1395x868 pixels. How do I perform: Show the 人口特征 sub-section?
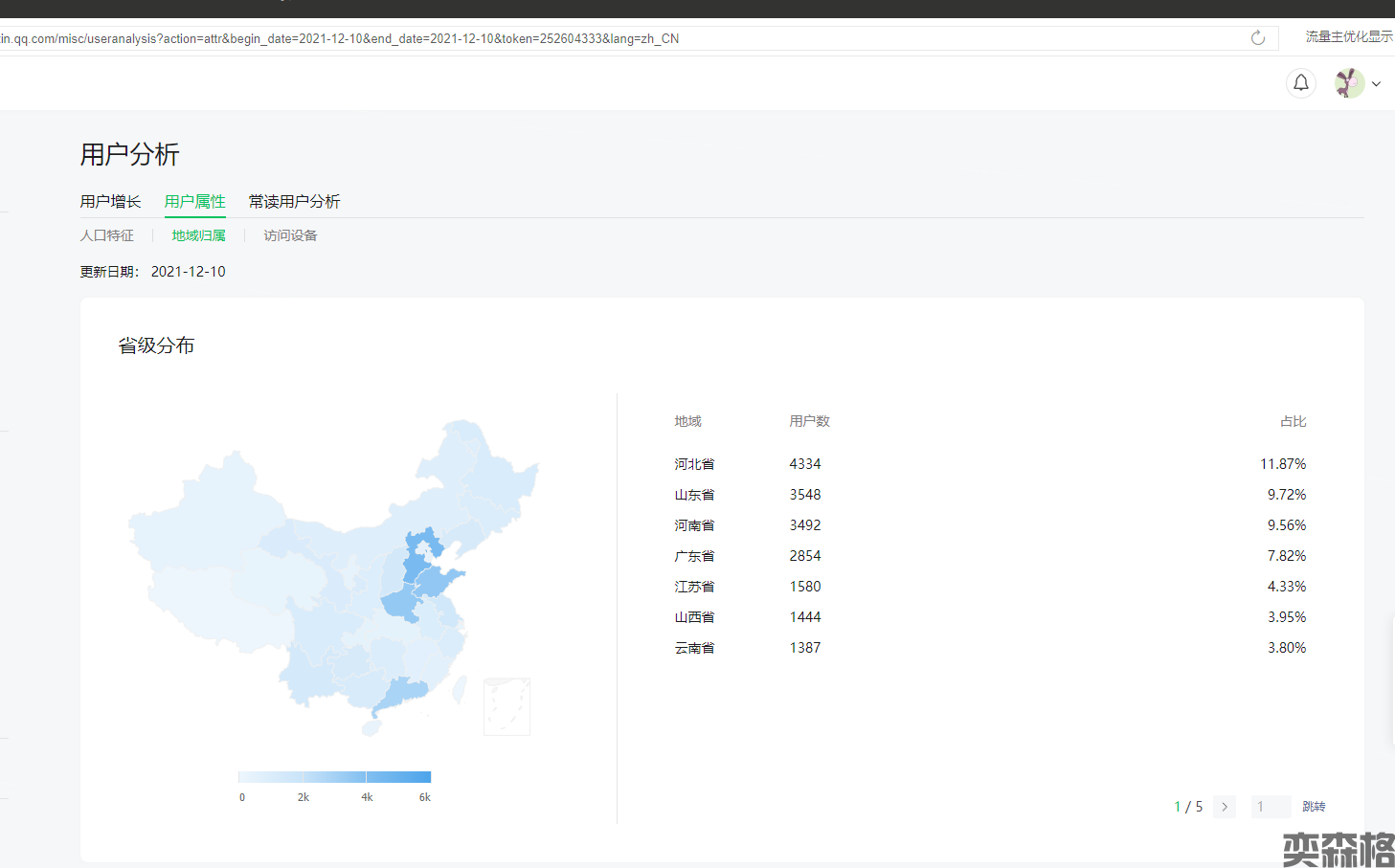[106, 235]
